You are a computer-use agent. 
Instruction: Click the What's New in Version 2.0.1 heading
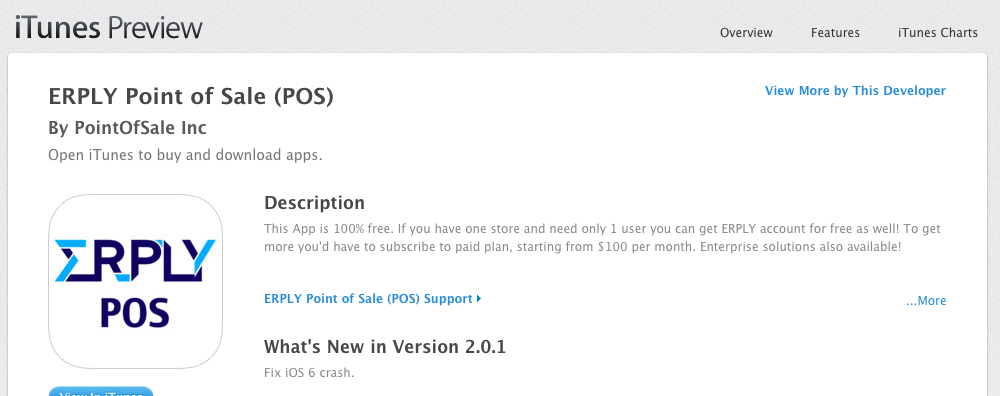point(385,347)
